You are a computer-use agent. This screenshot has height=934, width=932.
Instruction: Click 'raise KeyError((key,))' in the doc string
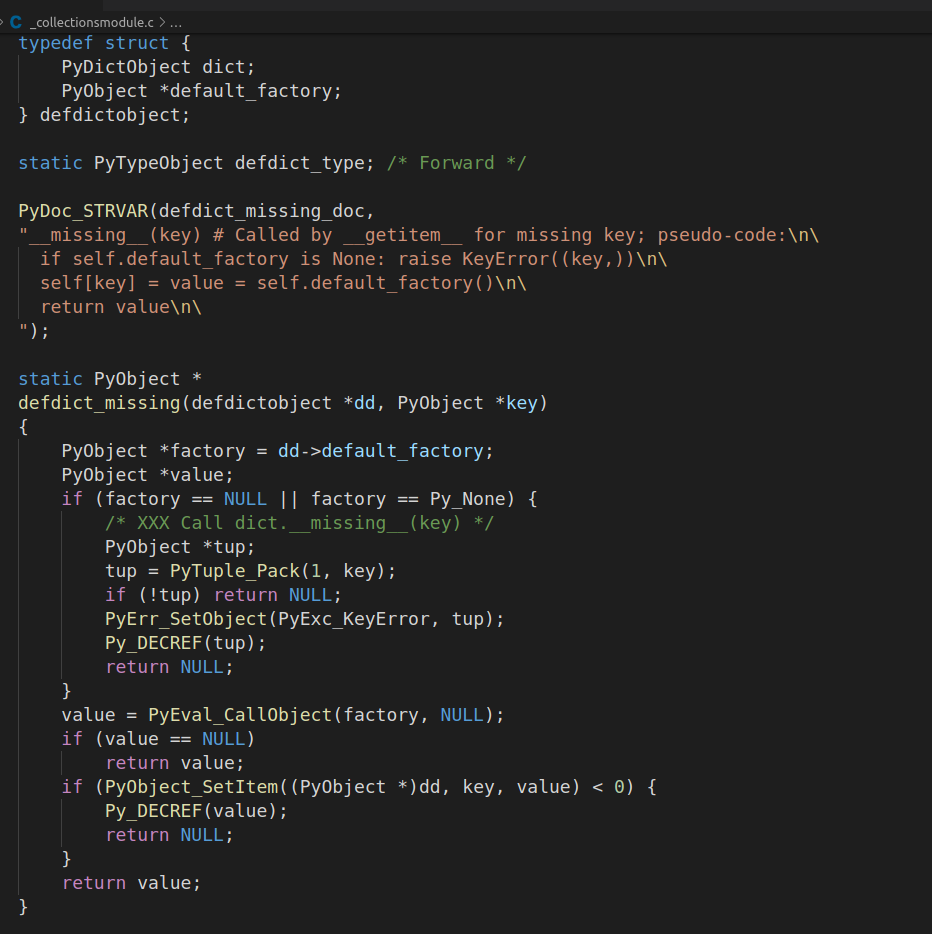coord(516,259)
